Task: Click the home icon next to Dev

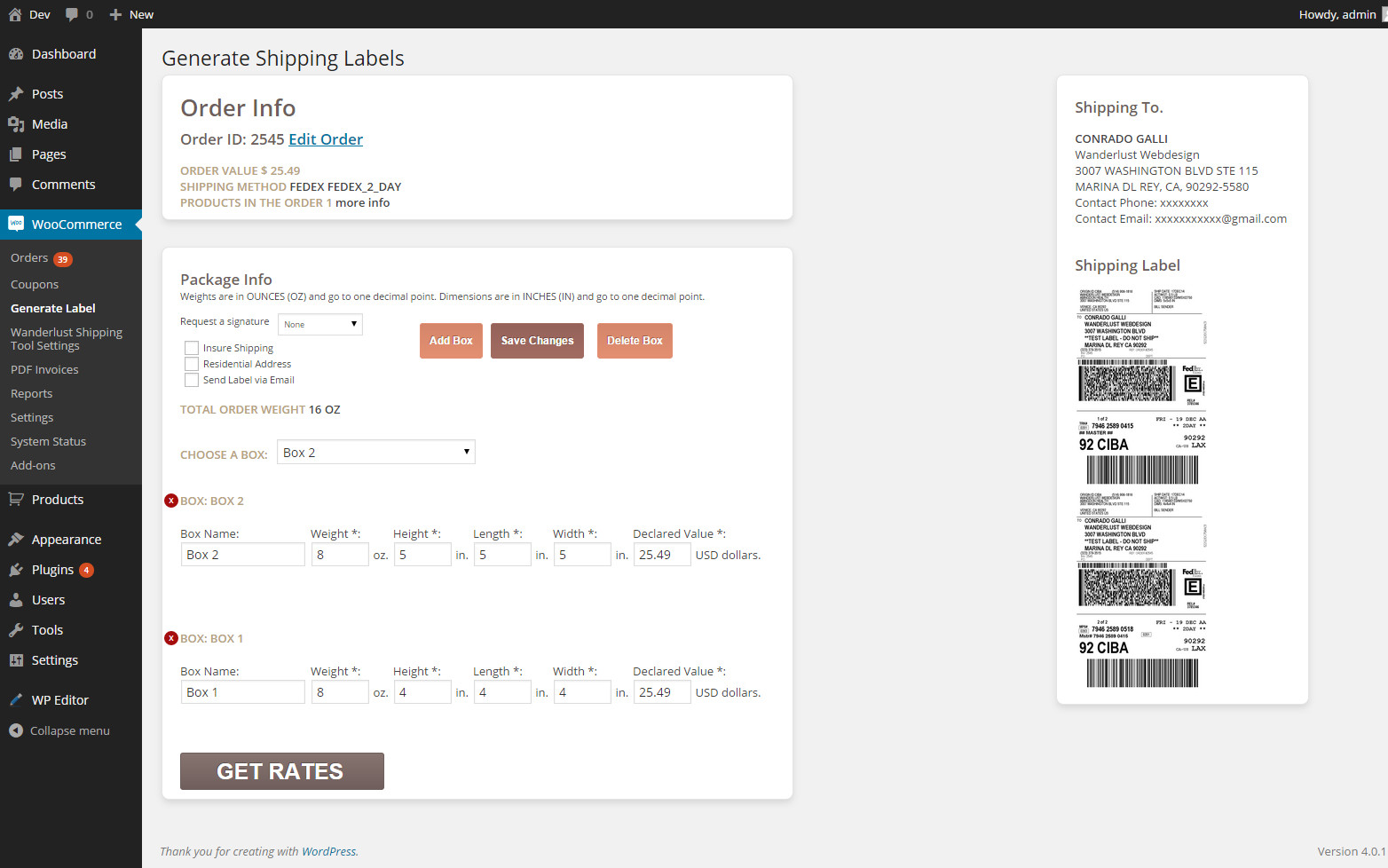Action: 15,14
